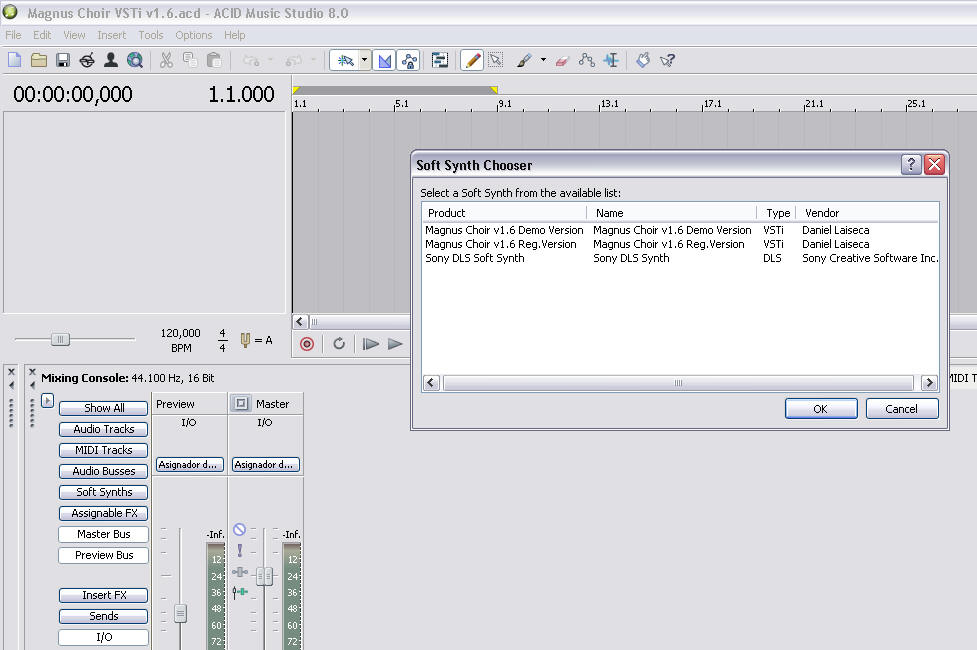This screenshot has width=977, height=650.
Task: Save the project with the floppy disk icon
Action: [62, 60]
